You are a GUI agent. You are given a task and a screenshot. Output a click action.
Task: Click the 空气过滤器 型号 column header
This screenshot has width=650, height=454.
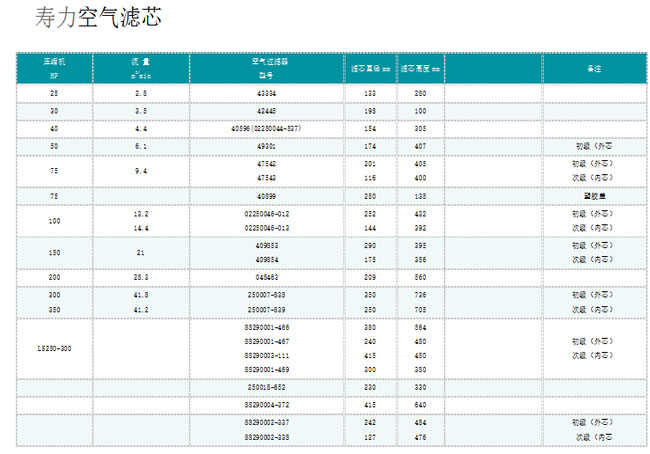click(267, 68)
